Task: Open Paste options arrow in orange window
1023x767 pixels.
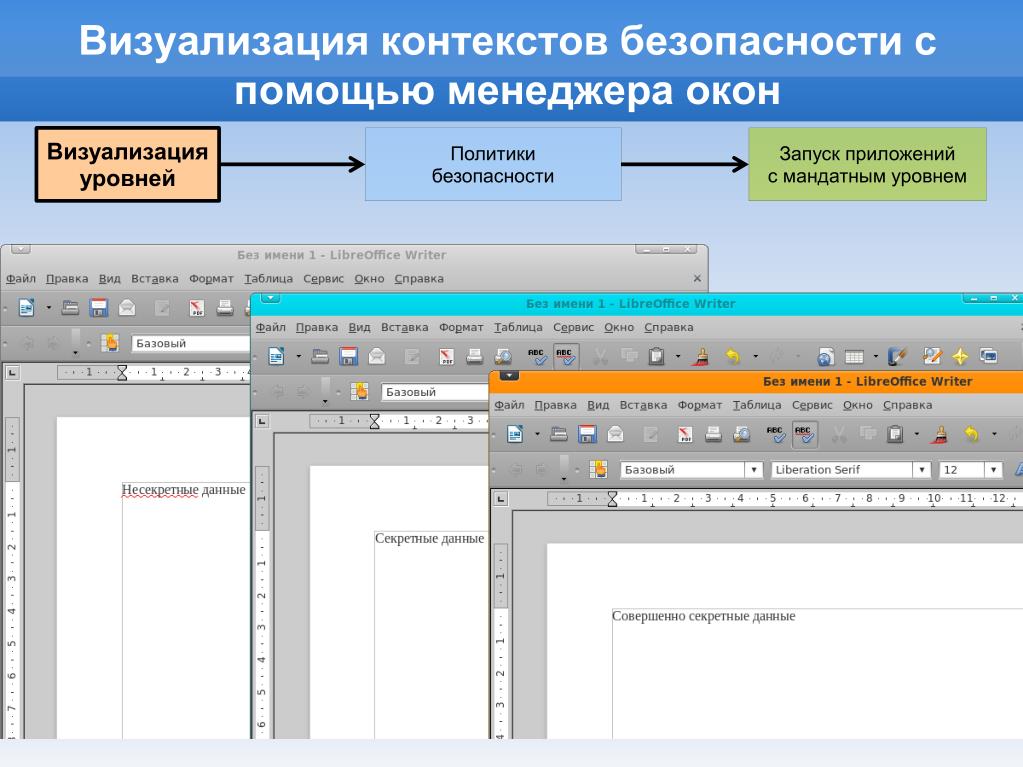Action: pos(917,434)
